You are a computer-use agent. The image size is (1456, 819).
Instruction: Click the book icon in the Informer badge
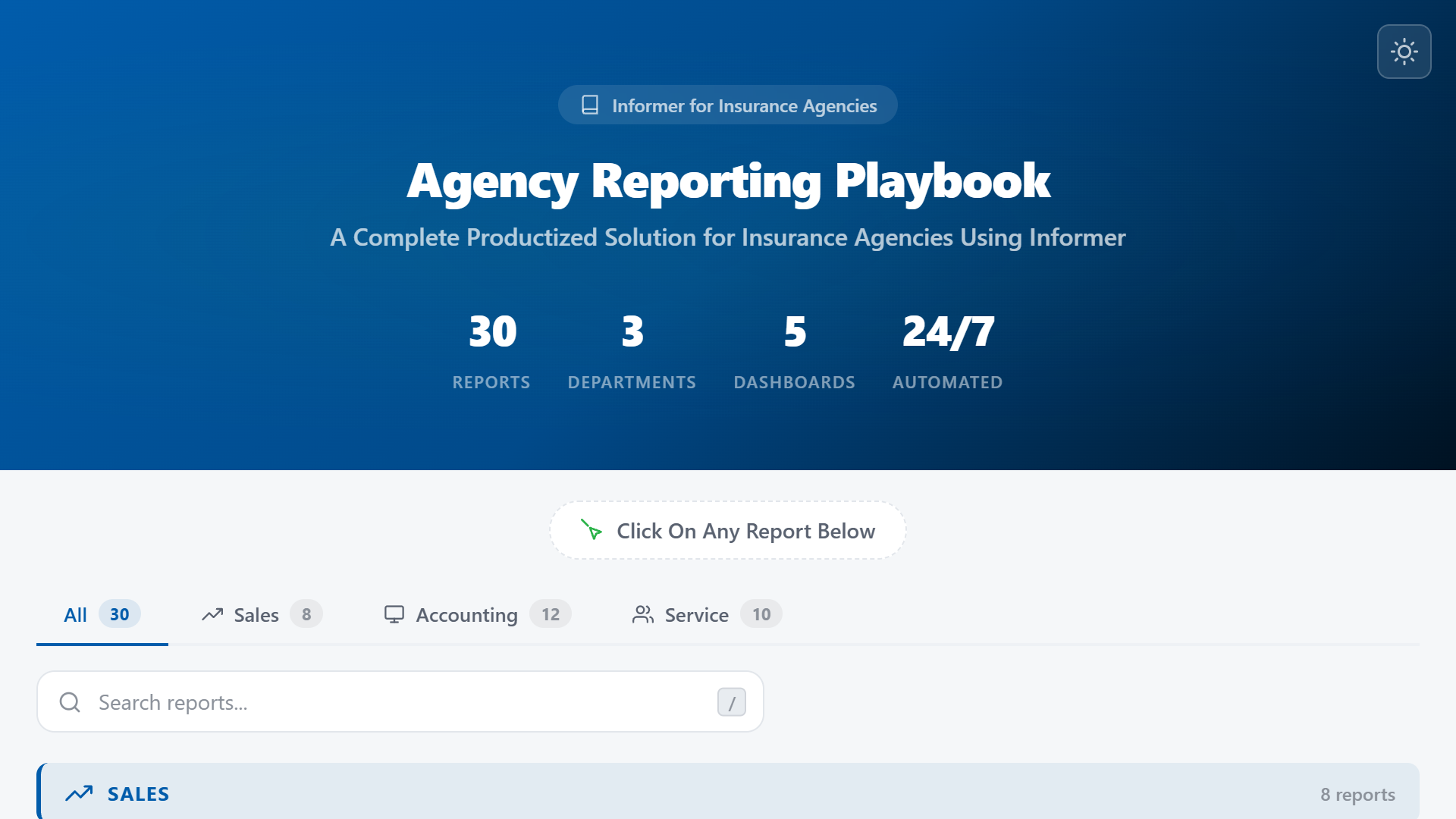[x=590, y=105]
